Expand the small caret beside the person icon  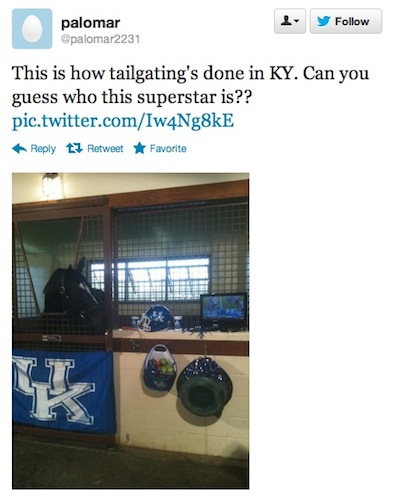pos(296,22)
